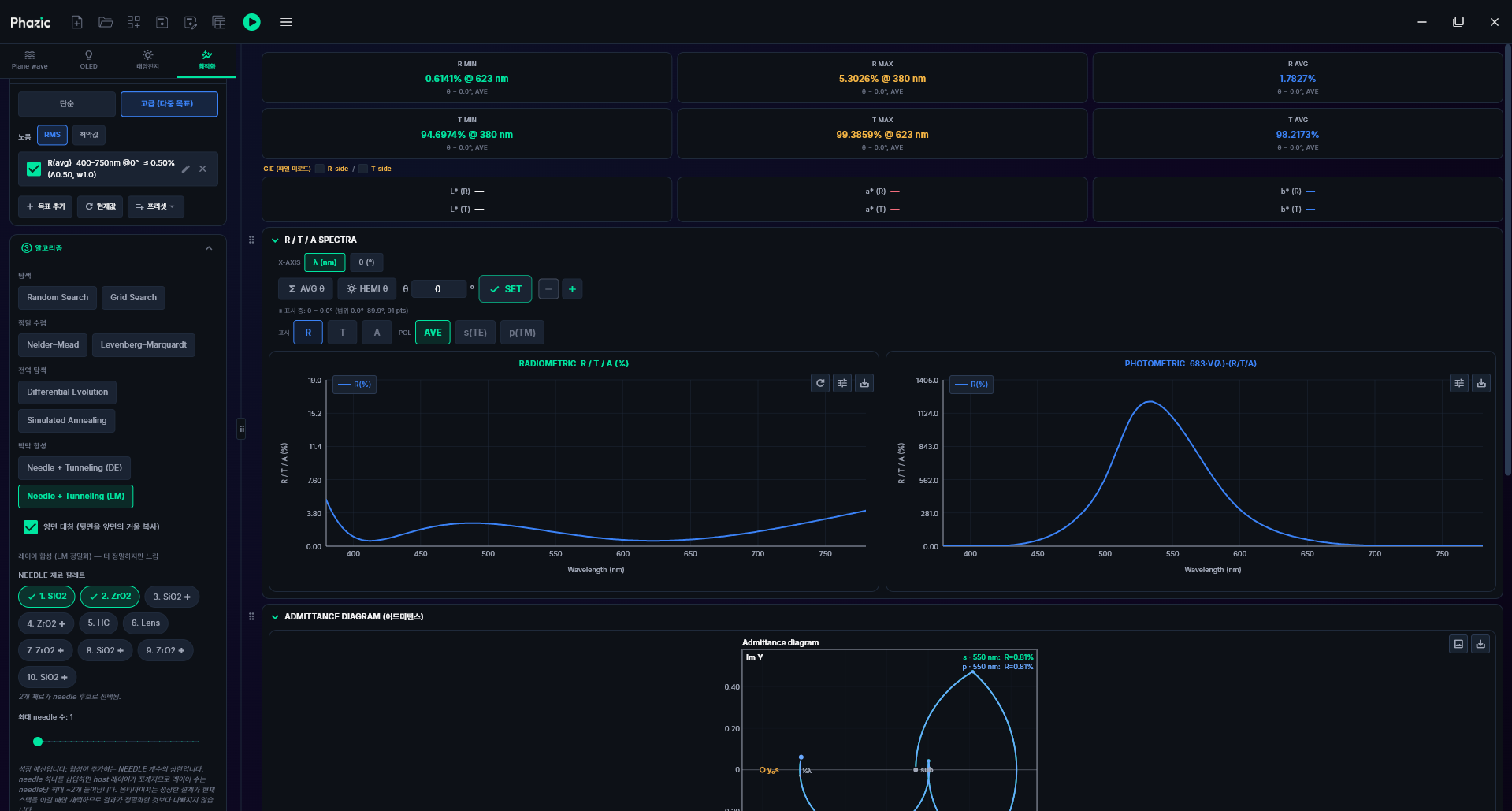Open the hamburger menu icon
Screen dimensions: 1512x811
pos(287,22)
